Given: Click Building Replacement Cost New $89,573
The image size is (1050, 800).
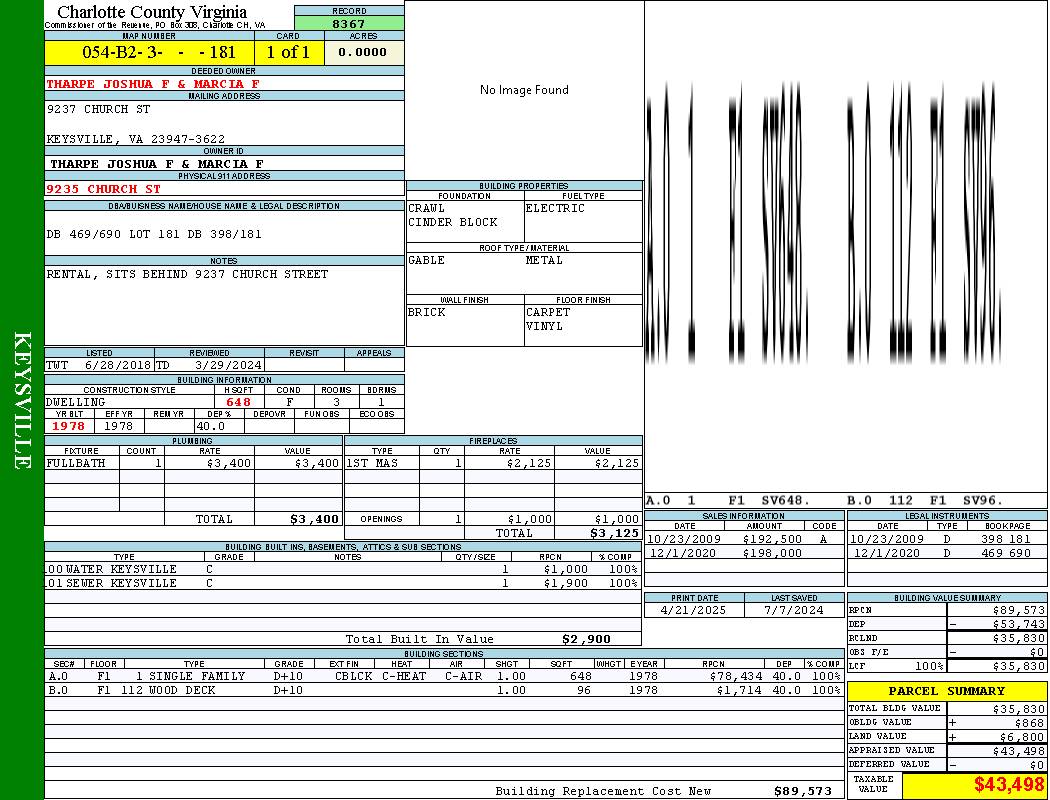Looking at the screenshot, I should (x=803, y=791).
